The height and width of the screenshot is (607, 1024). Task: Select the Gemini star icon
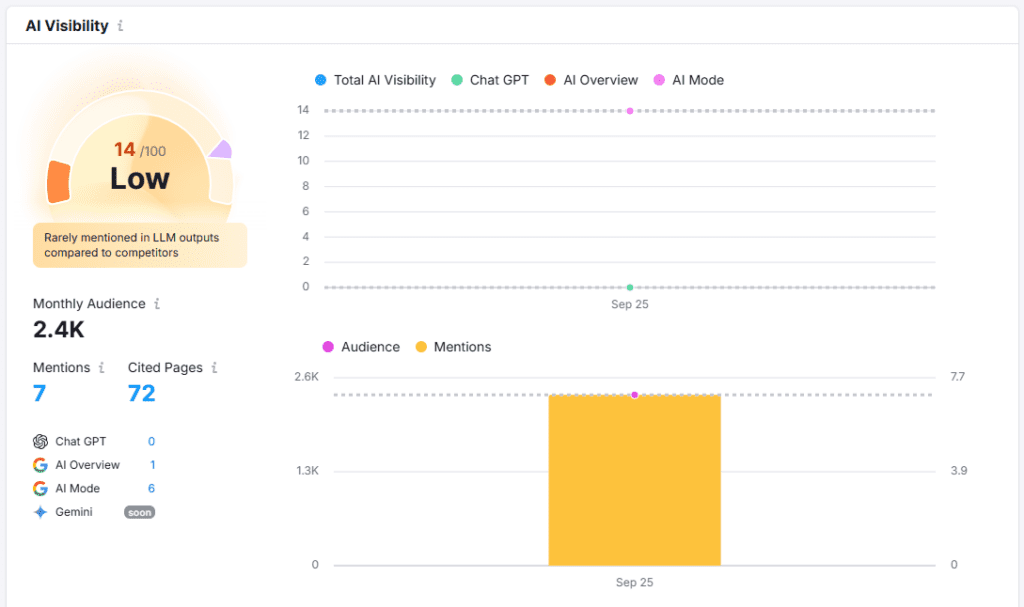[40, 512]
